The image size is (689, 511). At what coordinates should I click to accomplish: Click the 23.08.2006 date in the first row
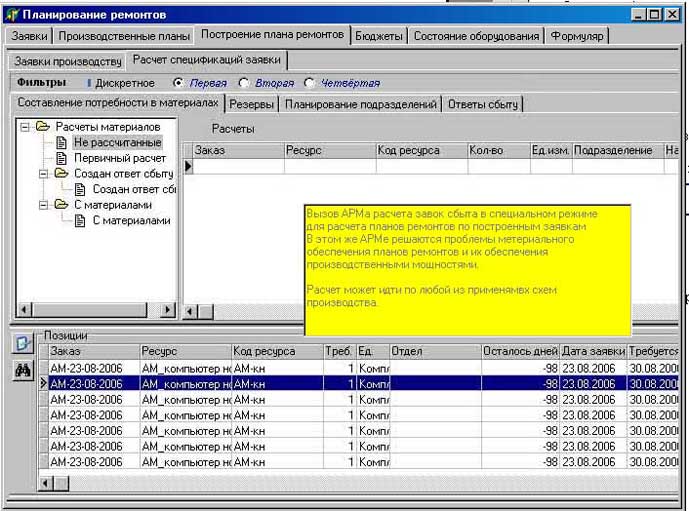(x=593, y=368)
